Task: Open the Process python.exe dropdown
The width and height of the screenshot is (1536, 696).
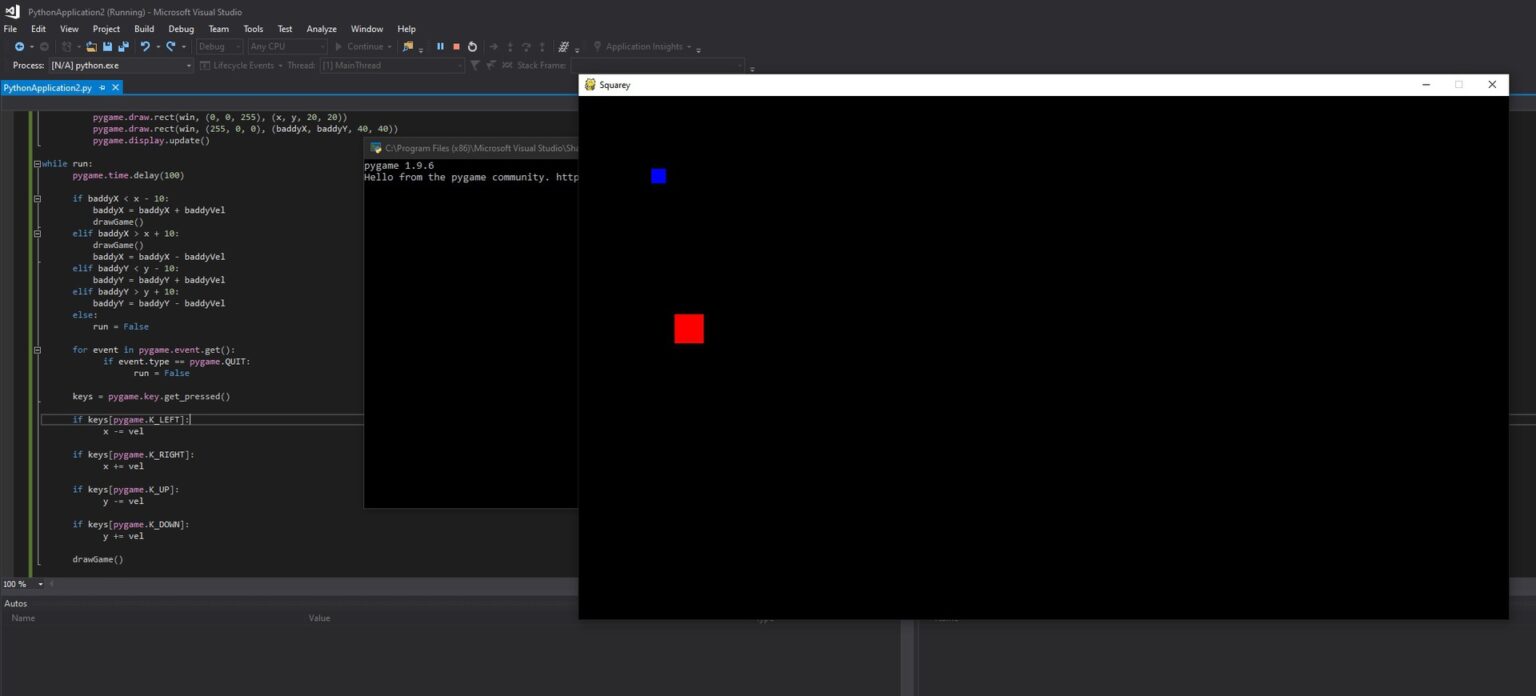Action: 189,66
